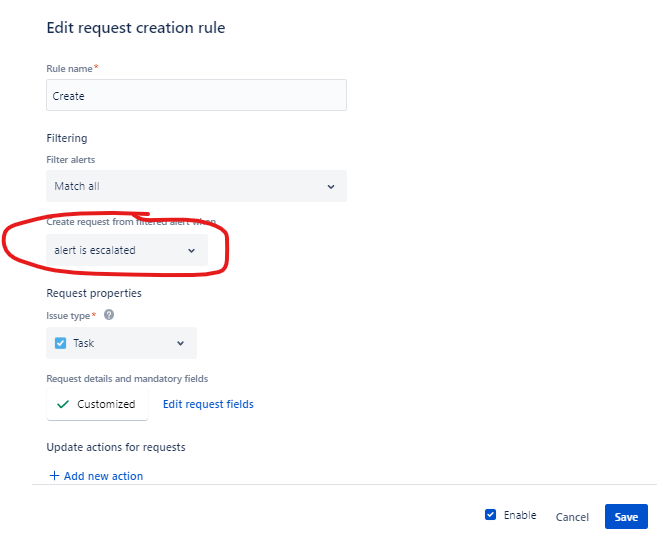Open Edit request fields link

(x=208, y=404)
